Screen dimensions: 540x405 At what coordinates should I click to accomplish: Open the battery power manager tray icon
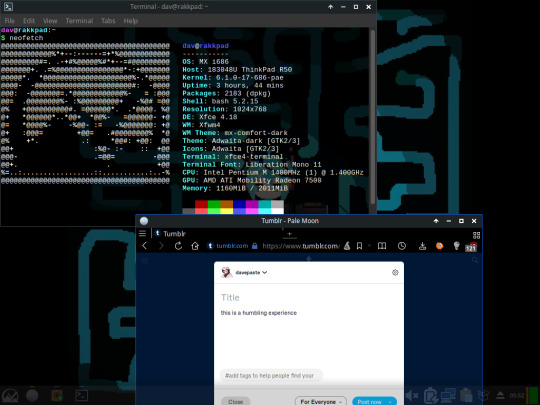[x=430, y=395]
